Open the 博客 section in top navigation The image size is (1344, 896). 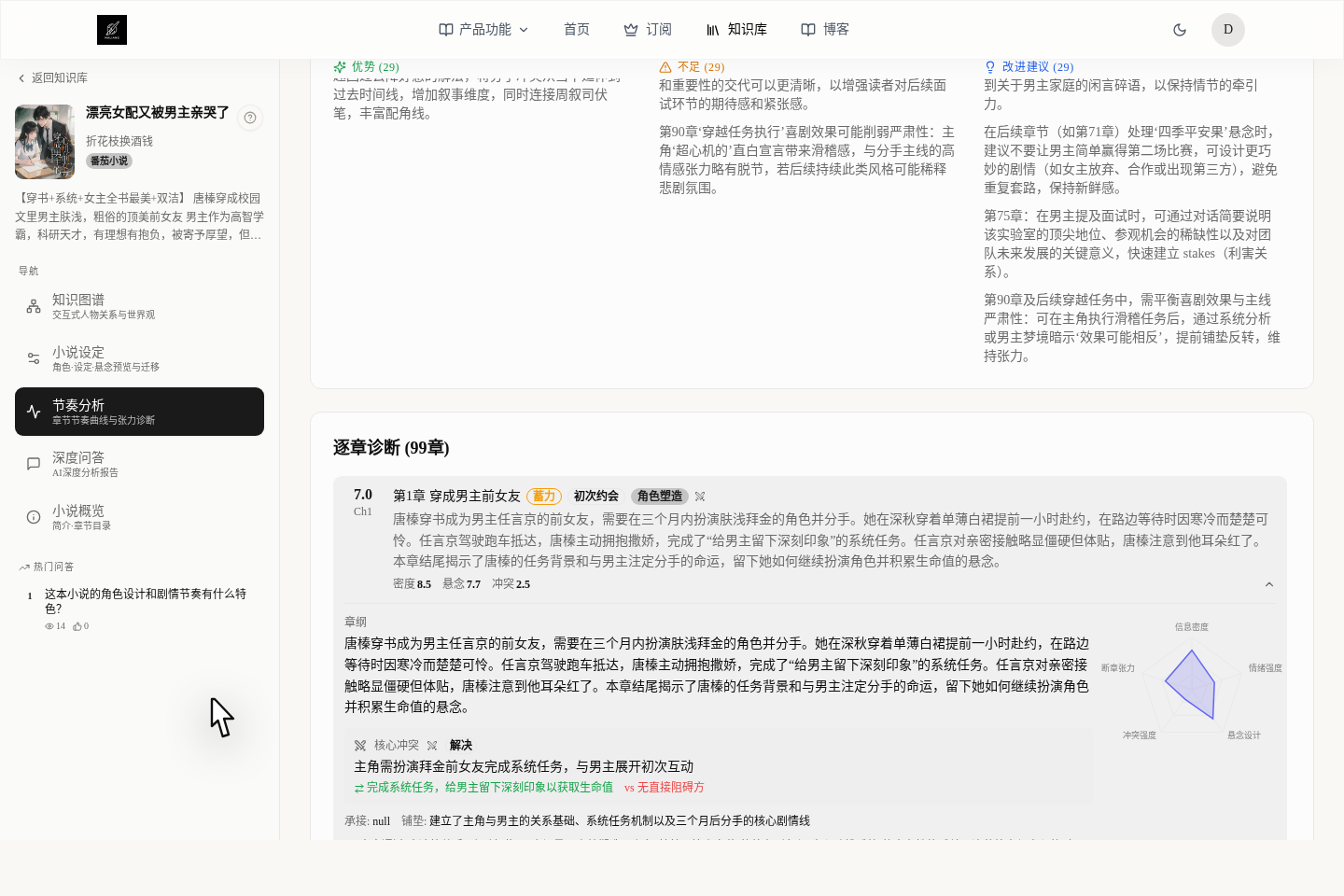click(825, 29)
